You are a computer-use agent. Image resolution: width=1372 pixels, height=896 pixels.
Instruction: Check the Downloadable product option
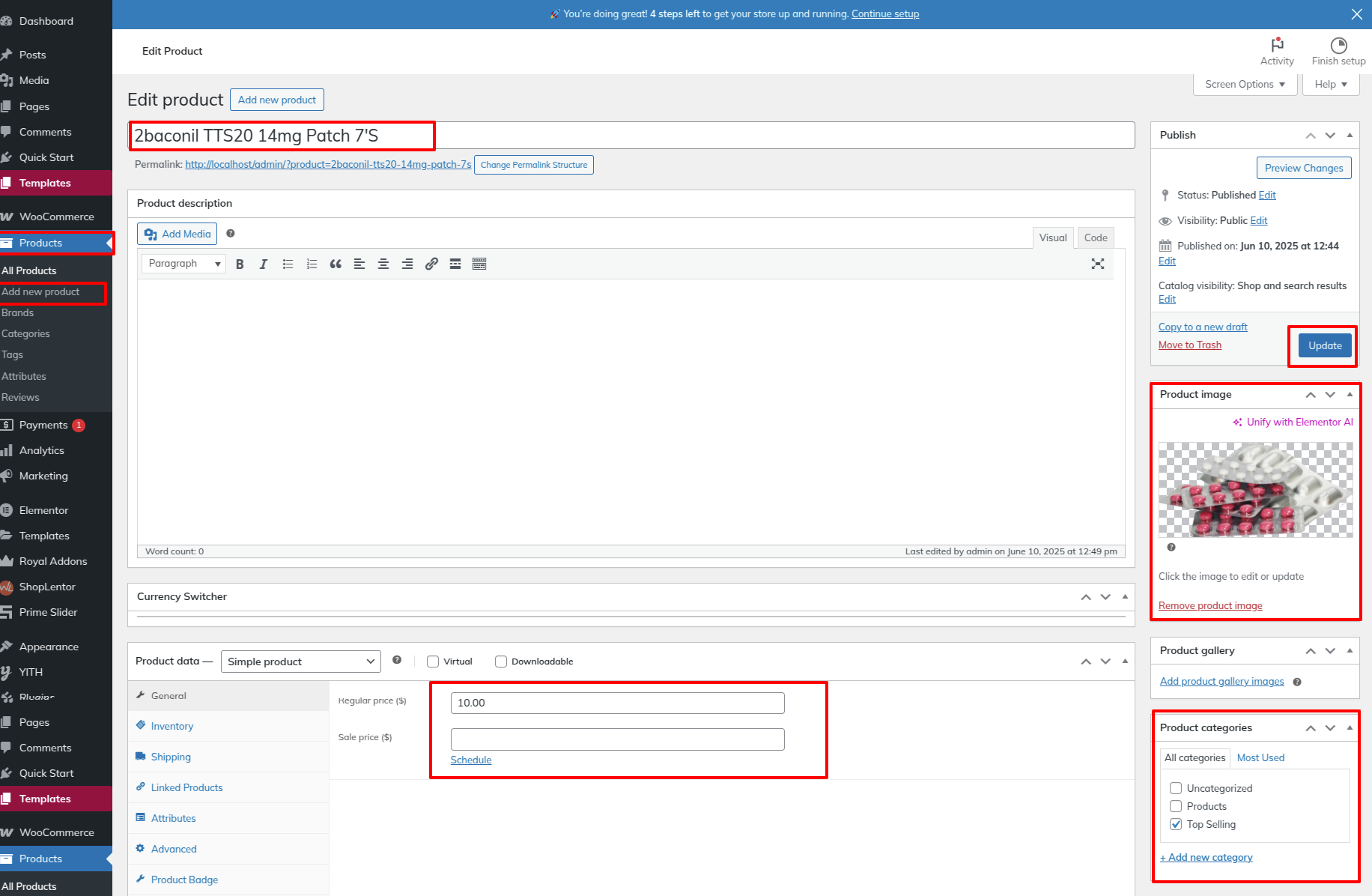[501, 662]
